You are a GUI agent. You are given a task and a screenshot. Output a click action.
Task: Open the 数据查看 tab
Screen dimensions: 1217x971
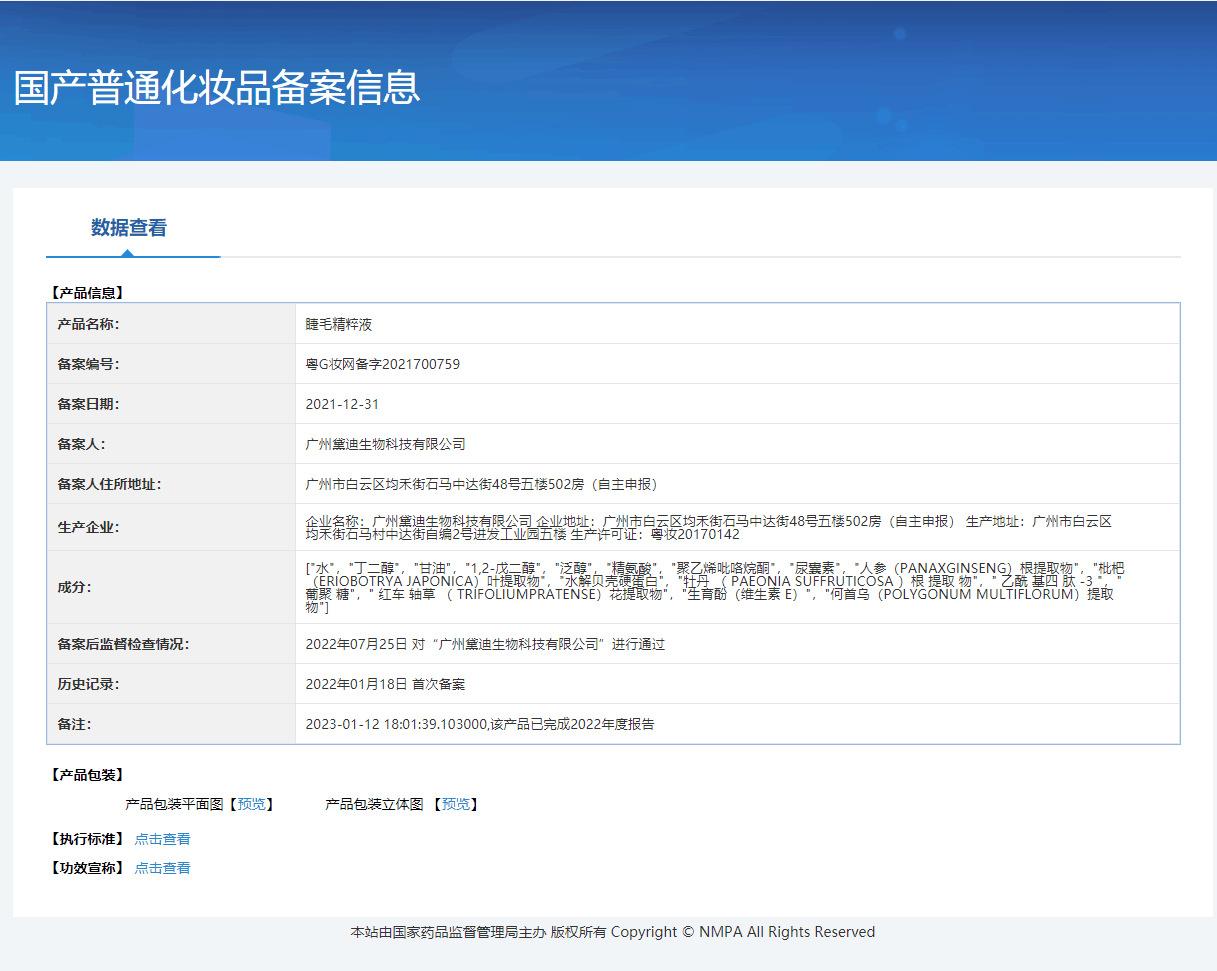(x=129, y=228)
